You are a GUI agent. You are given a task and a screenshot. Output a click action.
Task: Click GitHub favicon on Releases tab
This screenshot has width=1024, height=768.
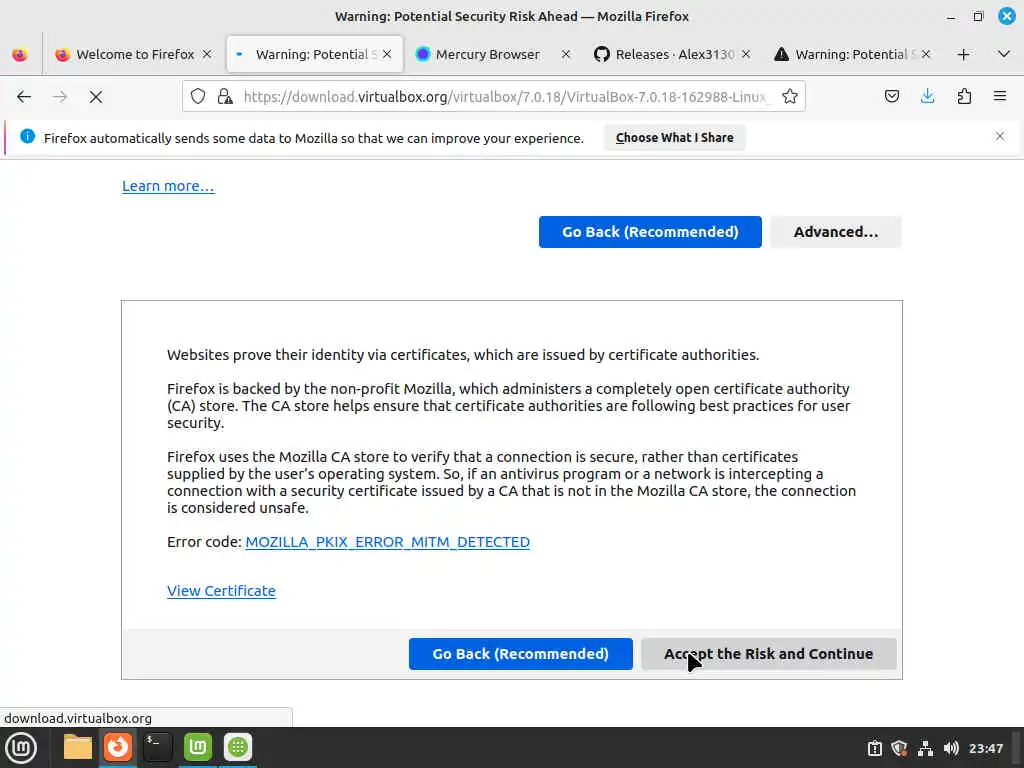(x=601, y=54)
